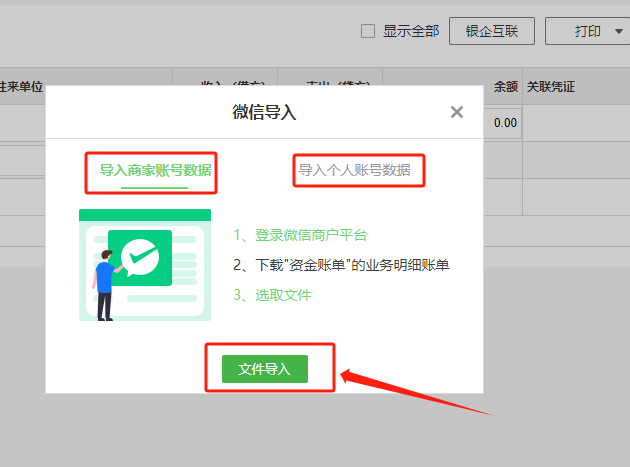630x467 pixels.
Task: Expand the 打印 dropdown arrow
Action: (x=619, y=31)
